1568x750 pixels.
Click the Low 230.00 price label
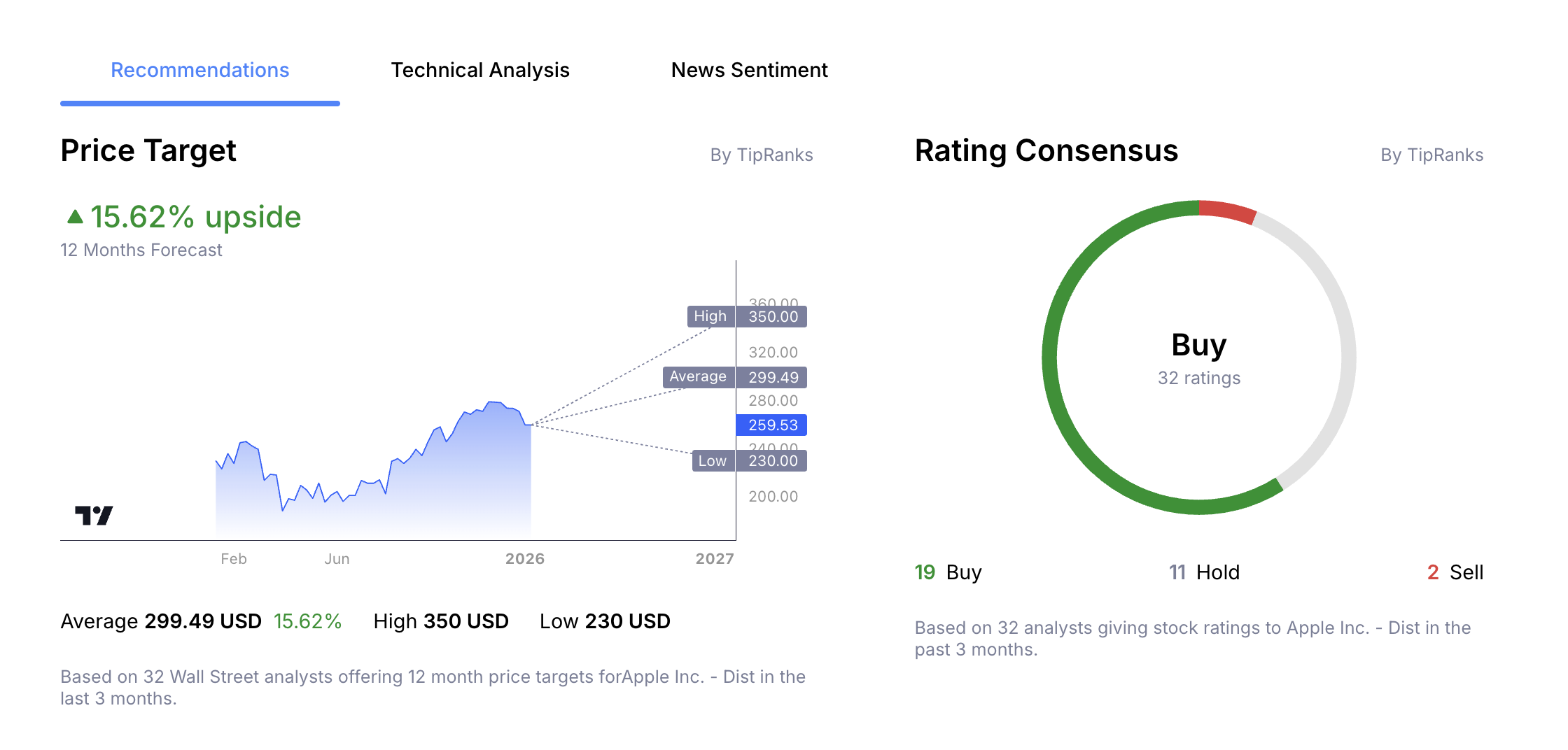click(x=746, y=460)
